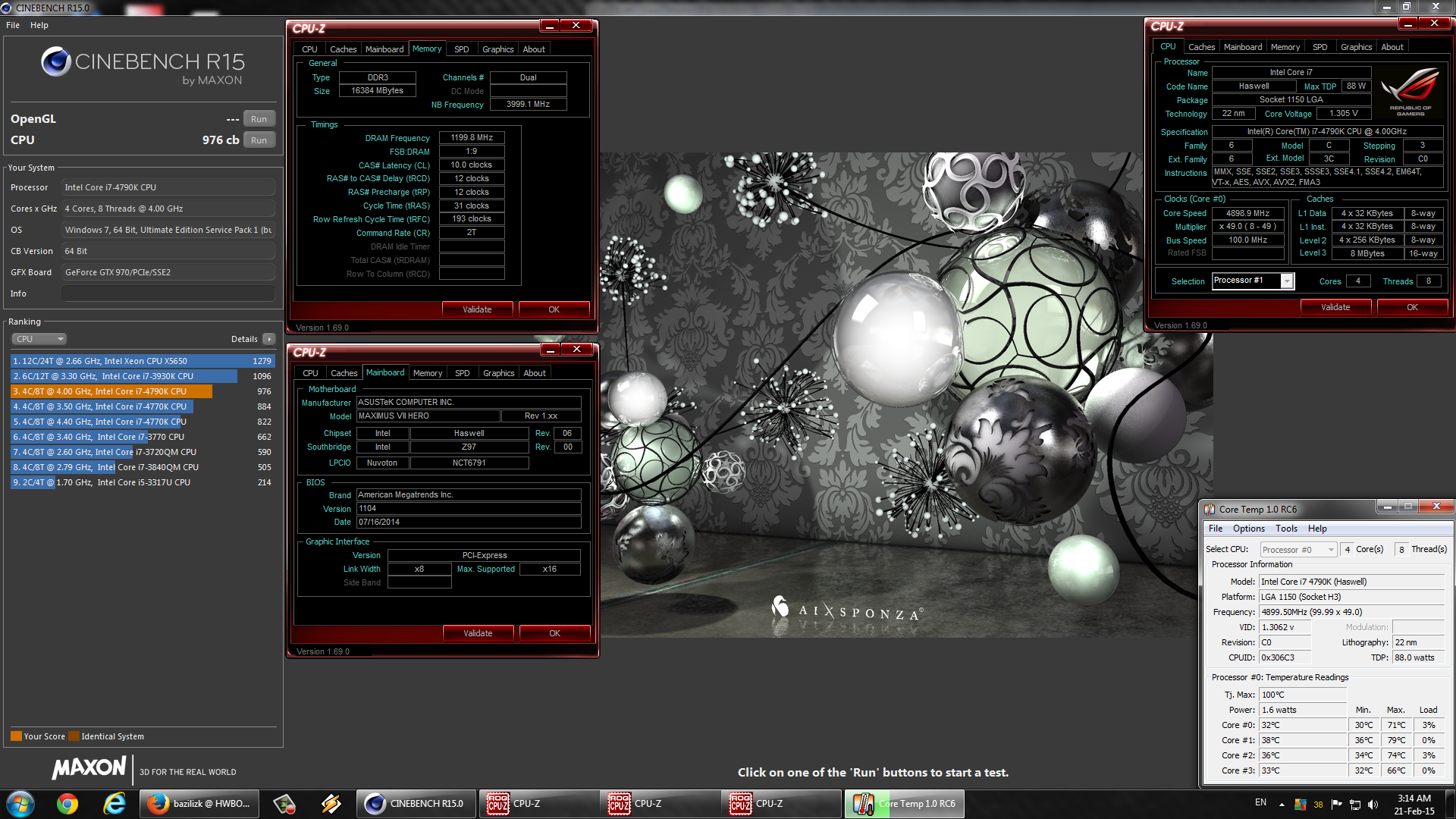Click the Core Temp tray temperature 38
Screen dimensions: 1456x819
pyautogui.click(x=1318, y=805)
